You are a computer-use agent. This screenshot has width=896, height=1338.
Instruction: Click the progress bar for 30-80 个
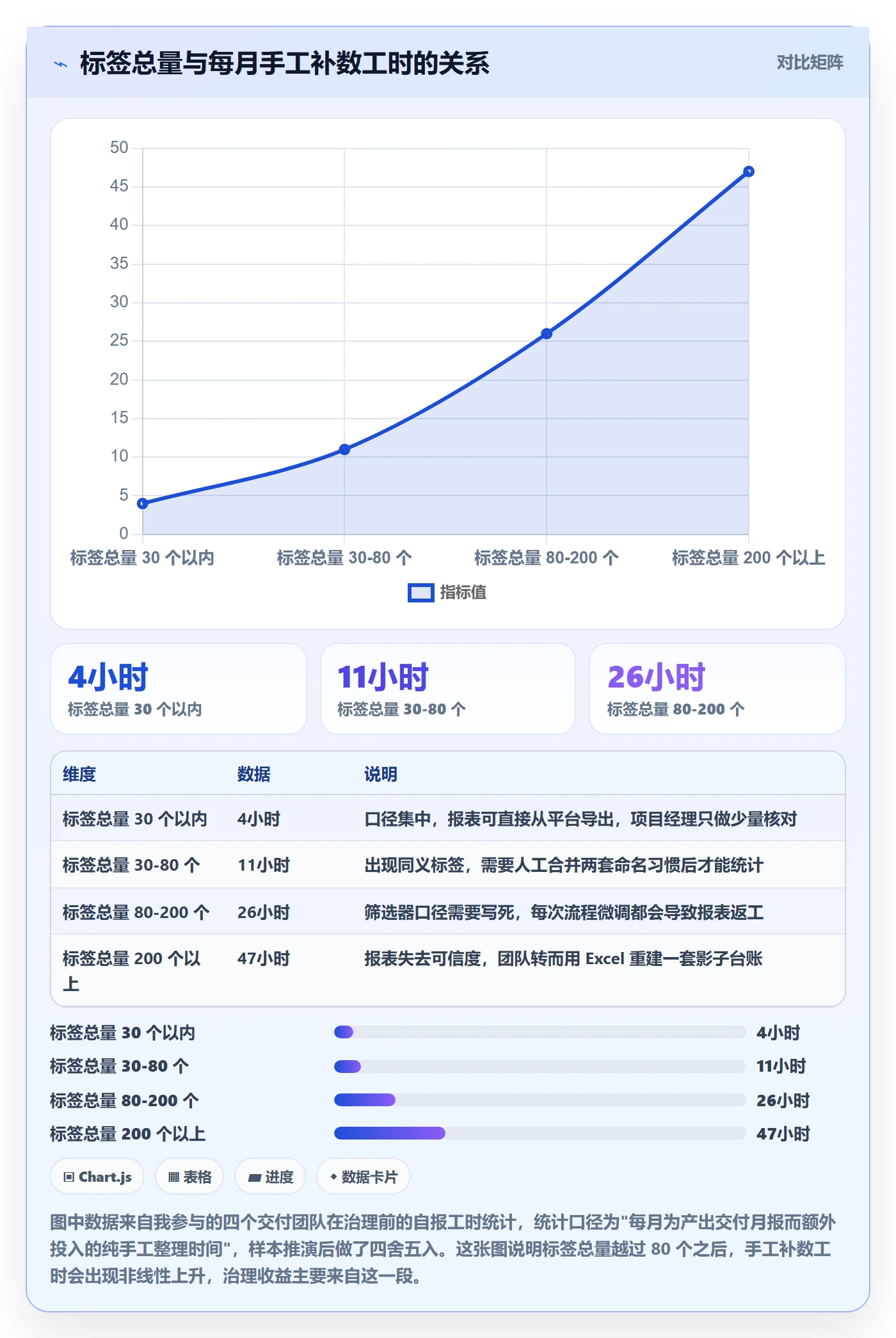pyautogui.click(x=540, y=1067)
